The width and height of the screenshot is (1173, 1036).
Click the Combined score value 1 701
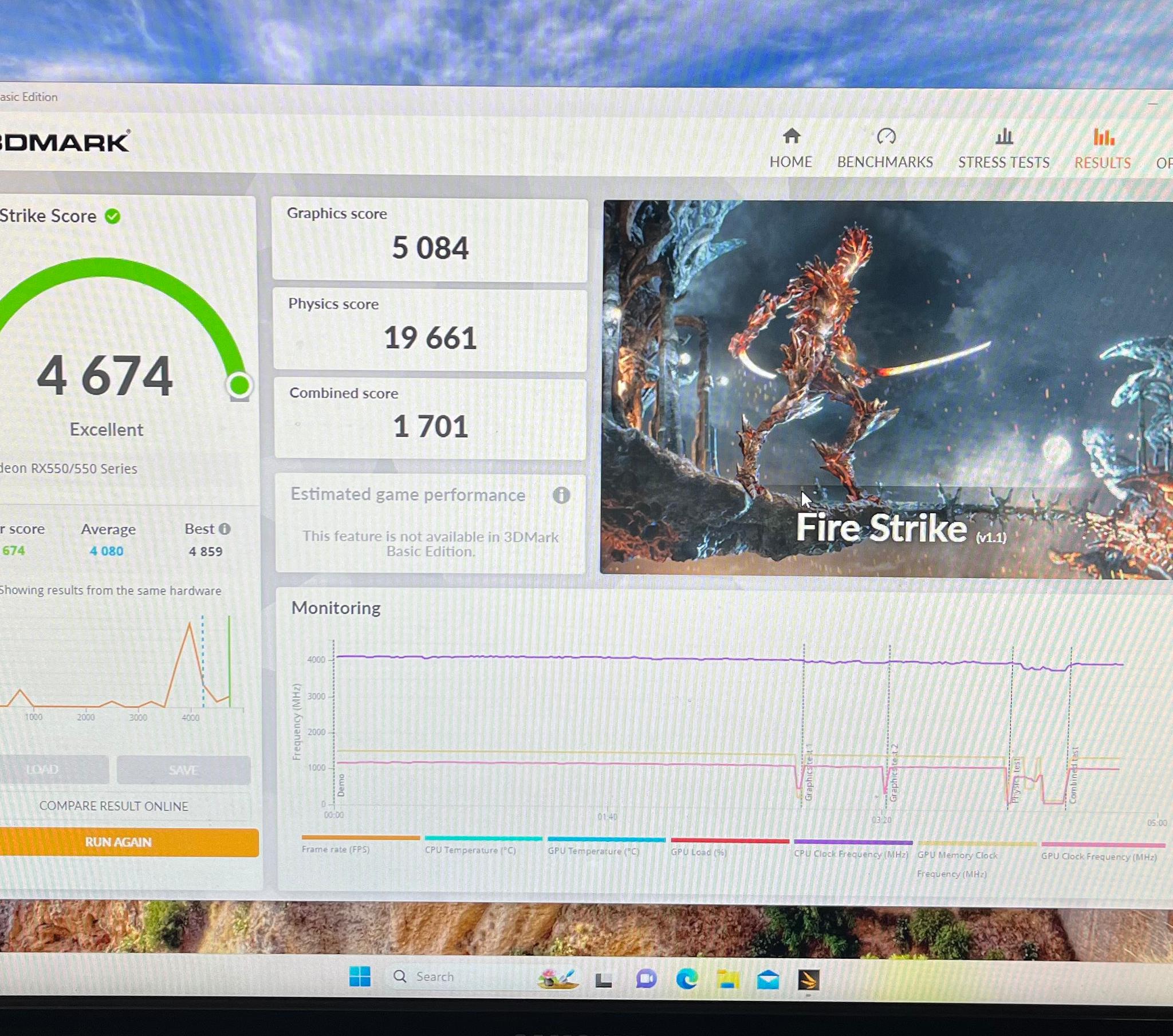pyautogui.click(x=430, y=427)
